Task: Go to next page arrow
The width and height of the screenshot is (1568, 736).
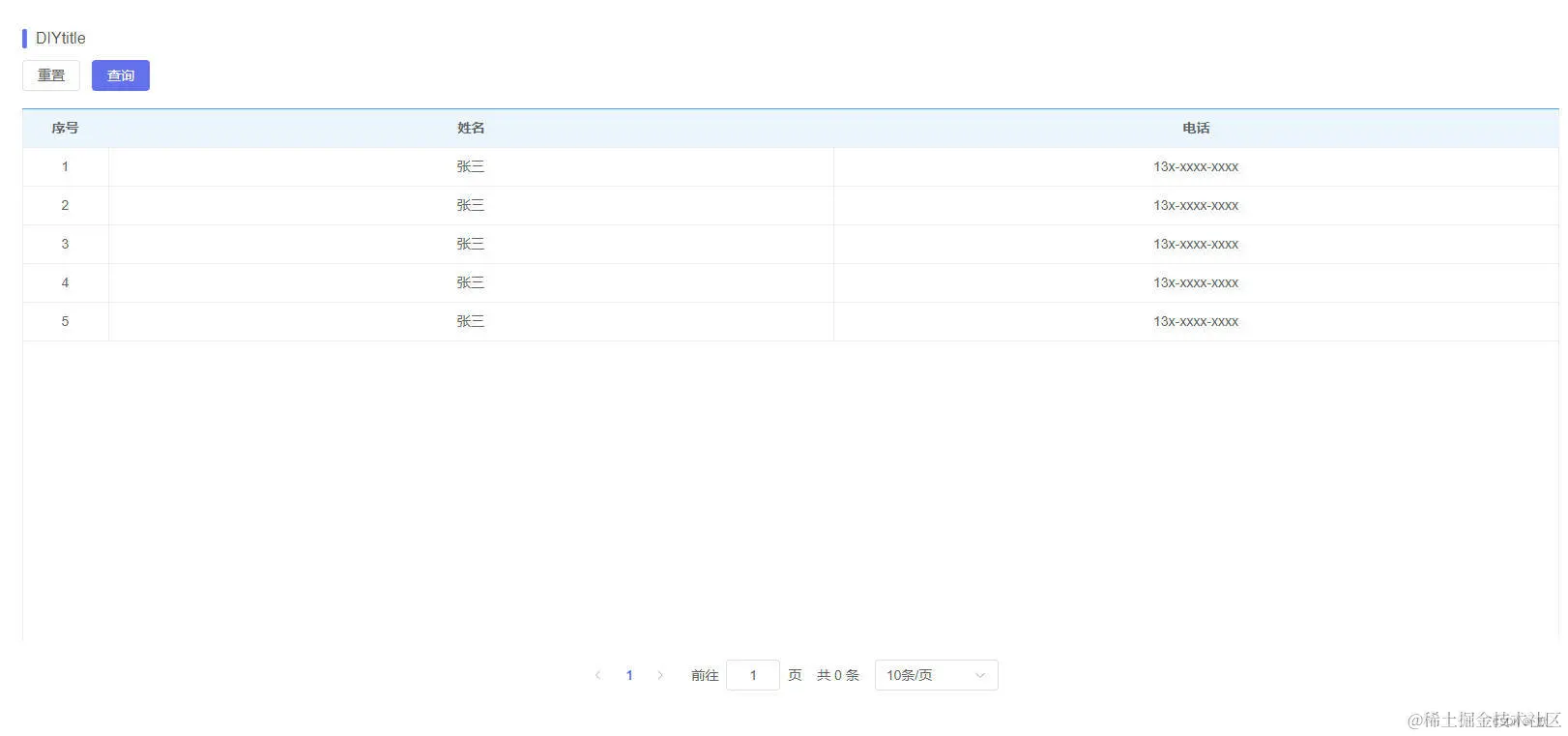Action: pyautogui.click(x=660, y=675)
